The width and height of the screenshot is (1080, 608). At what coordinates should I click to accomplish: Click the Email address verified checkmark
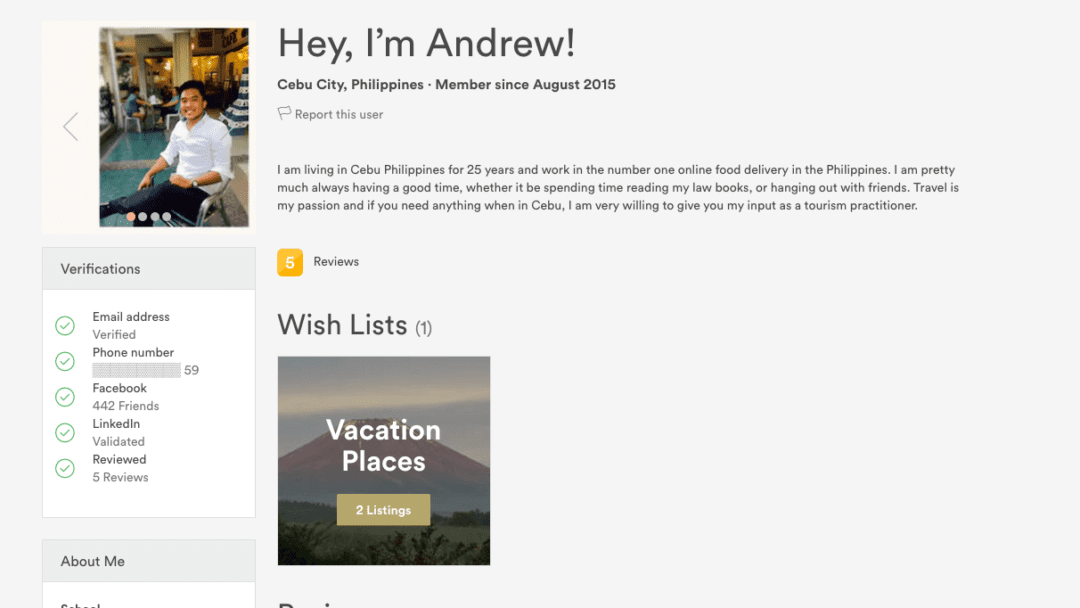(65, 326)
